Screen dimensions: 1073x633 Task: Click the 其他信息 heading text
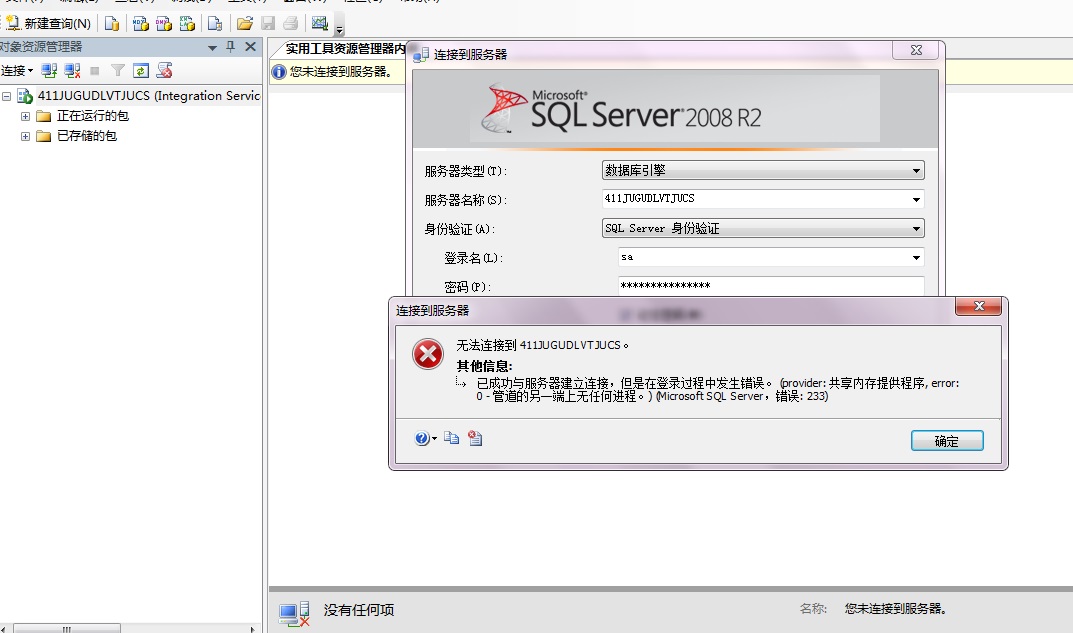[484, 366]
